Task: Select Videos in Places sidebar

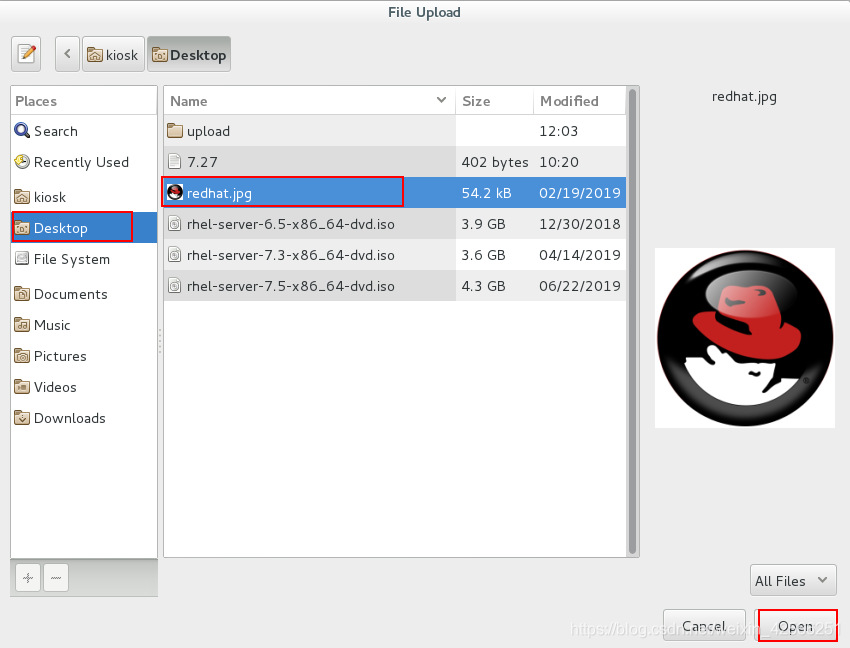Action: click(84, 387)
